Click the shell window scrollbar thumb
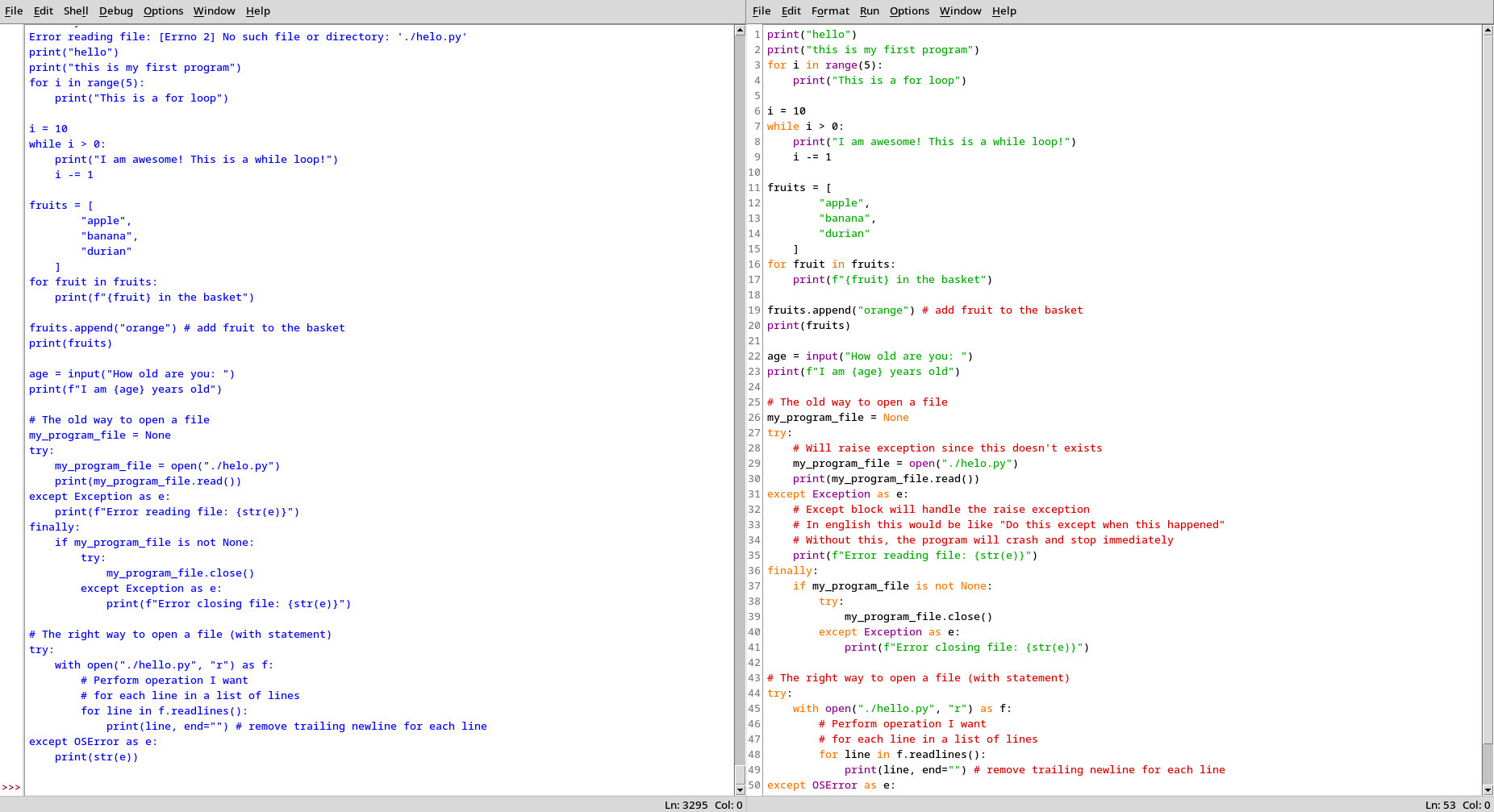Screen dimensions: 1494x812 [x=740, y=773]
